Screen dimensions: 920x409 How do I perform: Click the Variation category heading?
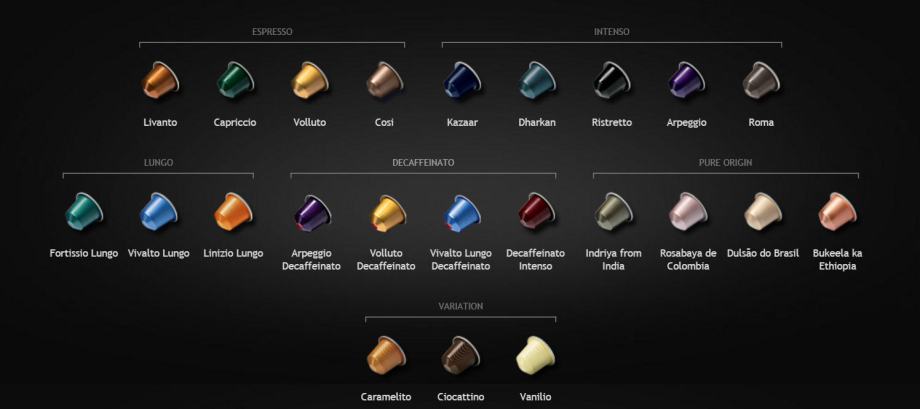pos(461,306)
